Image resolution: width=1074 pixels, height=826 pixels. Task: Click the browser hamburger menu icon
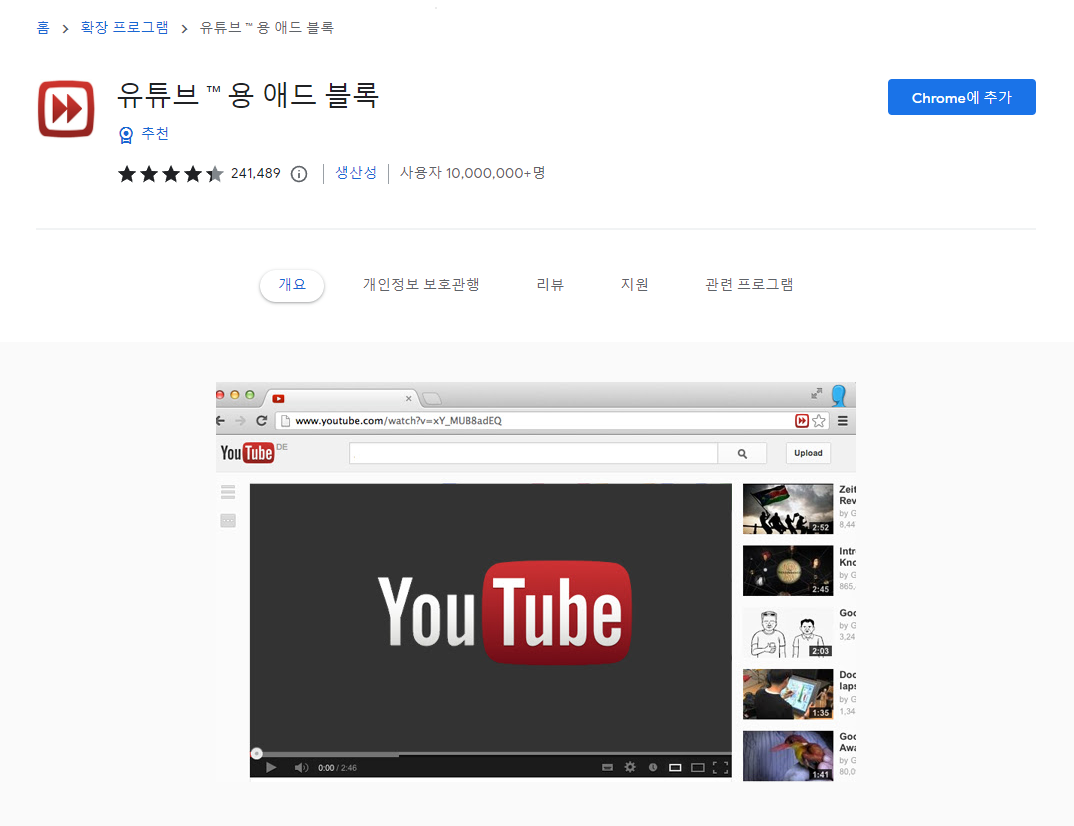842,421
